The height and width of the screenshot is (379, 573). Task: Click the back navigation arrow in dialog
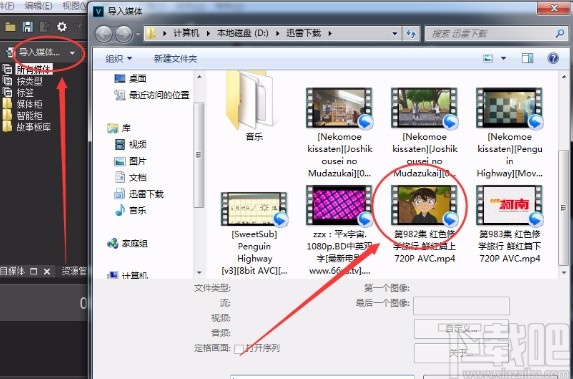pos(104,34)
